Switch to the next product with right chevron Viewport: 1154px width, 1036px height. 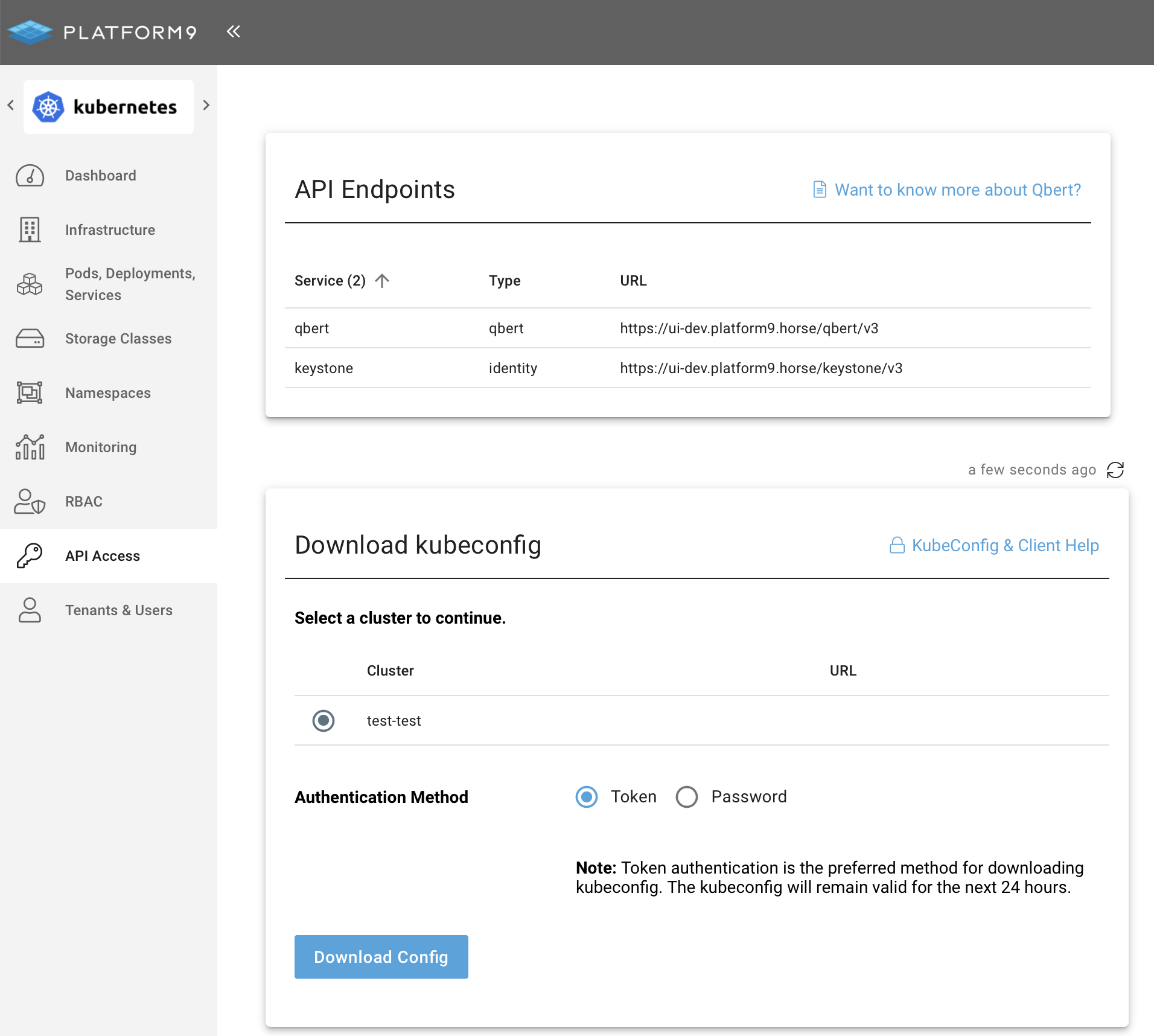click(x=206, y=105)
